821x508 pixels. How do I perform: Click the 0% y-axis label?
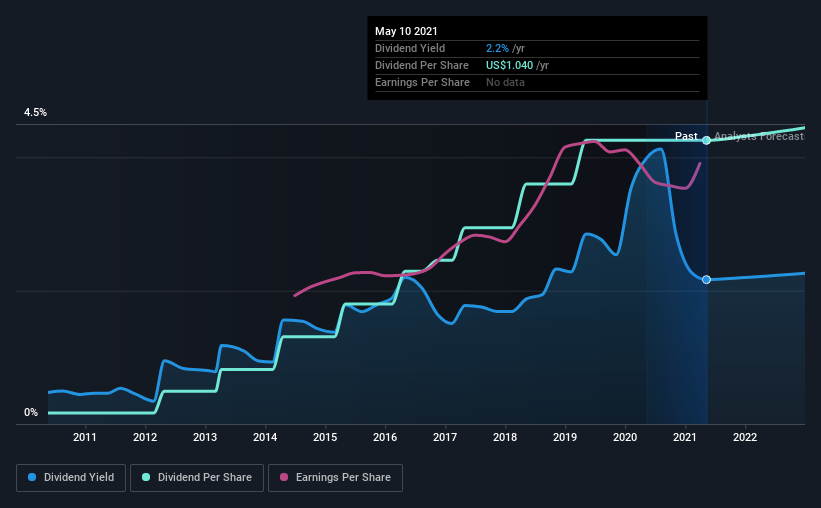pos(31,413)
